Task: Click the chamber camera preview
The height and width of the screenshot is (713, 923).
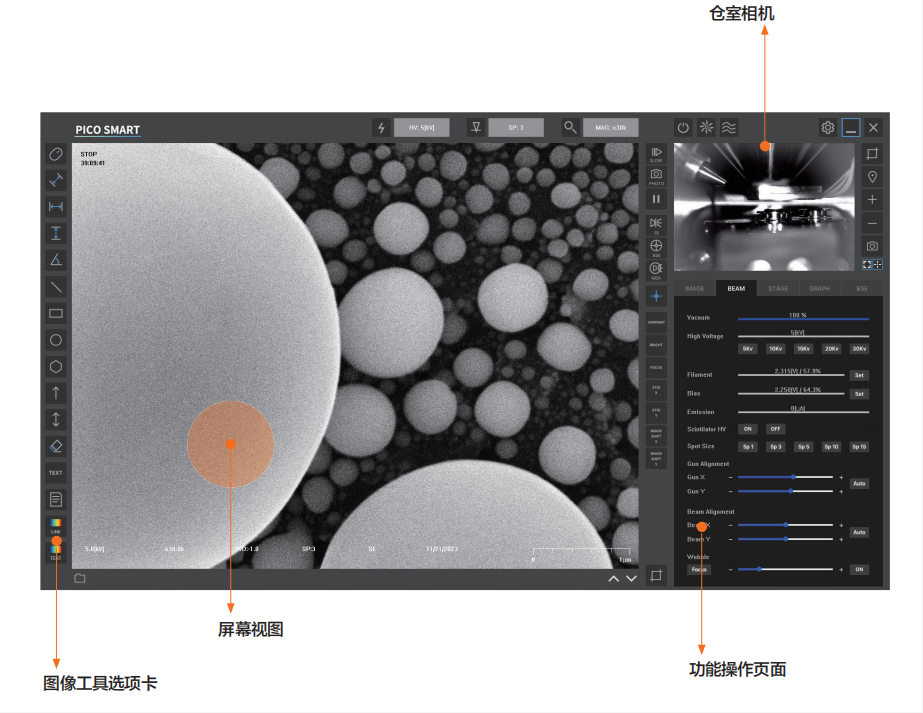Action: pos(764,207)
